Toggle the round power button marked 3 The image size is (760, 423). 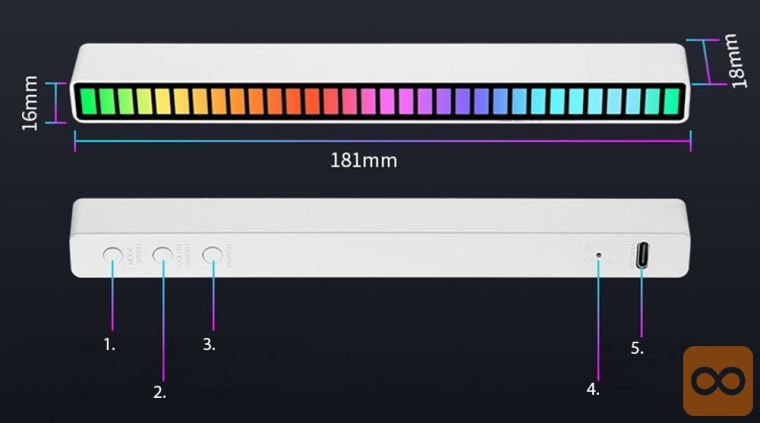click(212, 254)
